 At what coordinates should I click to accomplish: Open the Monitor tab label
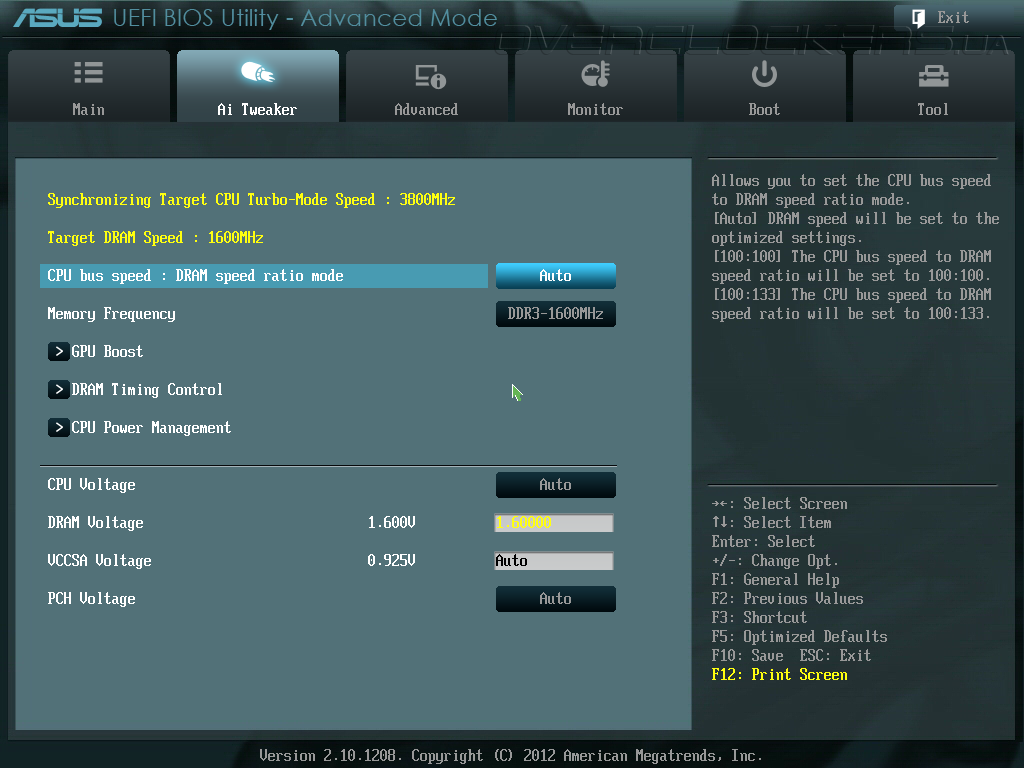pos(595,110)
